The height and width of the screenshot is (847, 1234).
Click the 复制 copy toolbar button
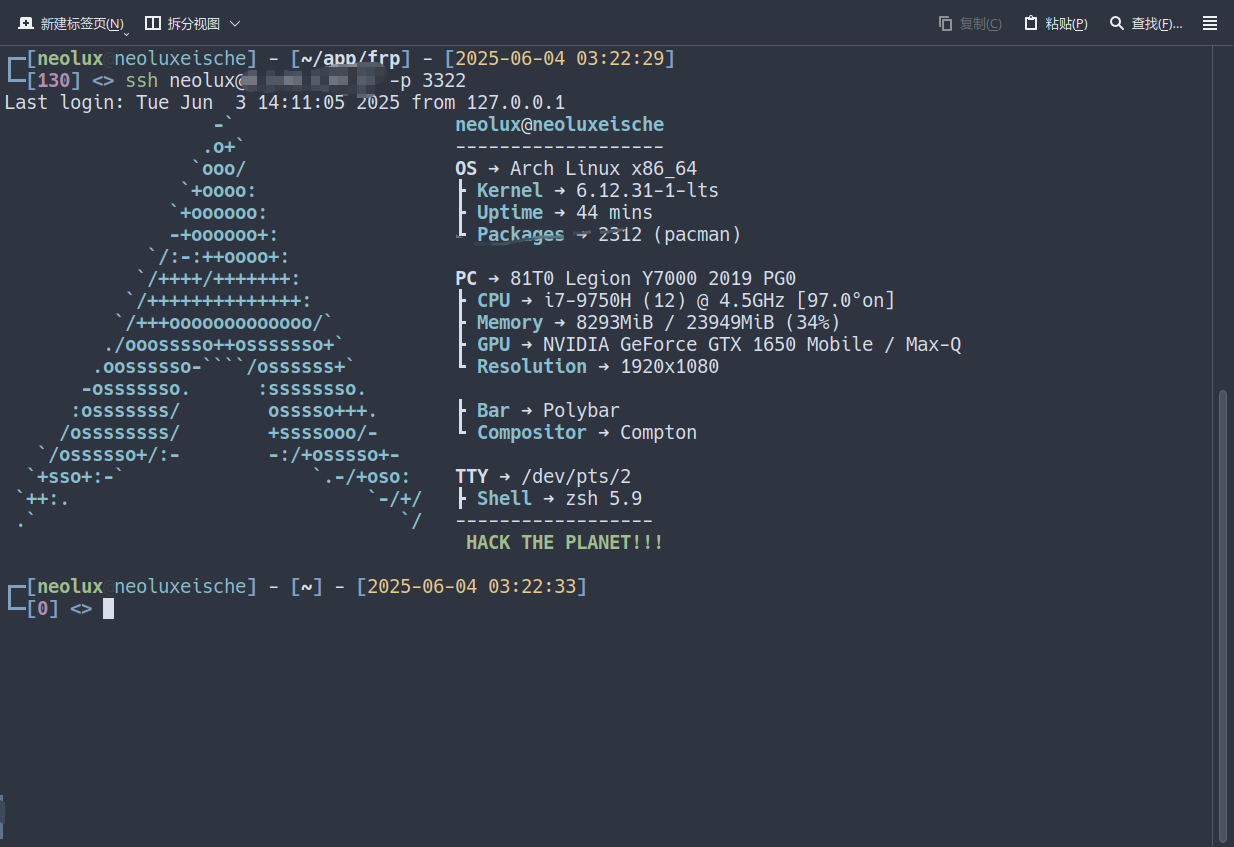tap(970, 23)
